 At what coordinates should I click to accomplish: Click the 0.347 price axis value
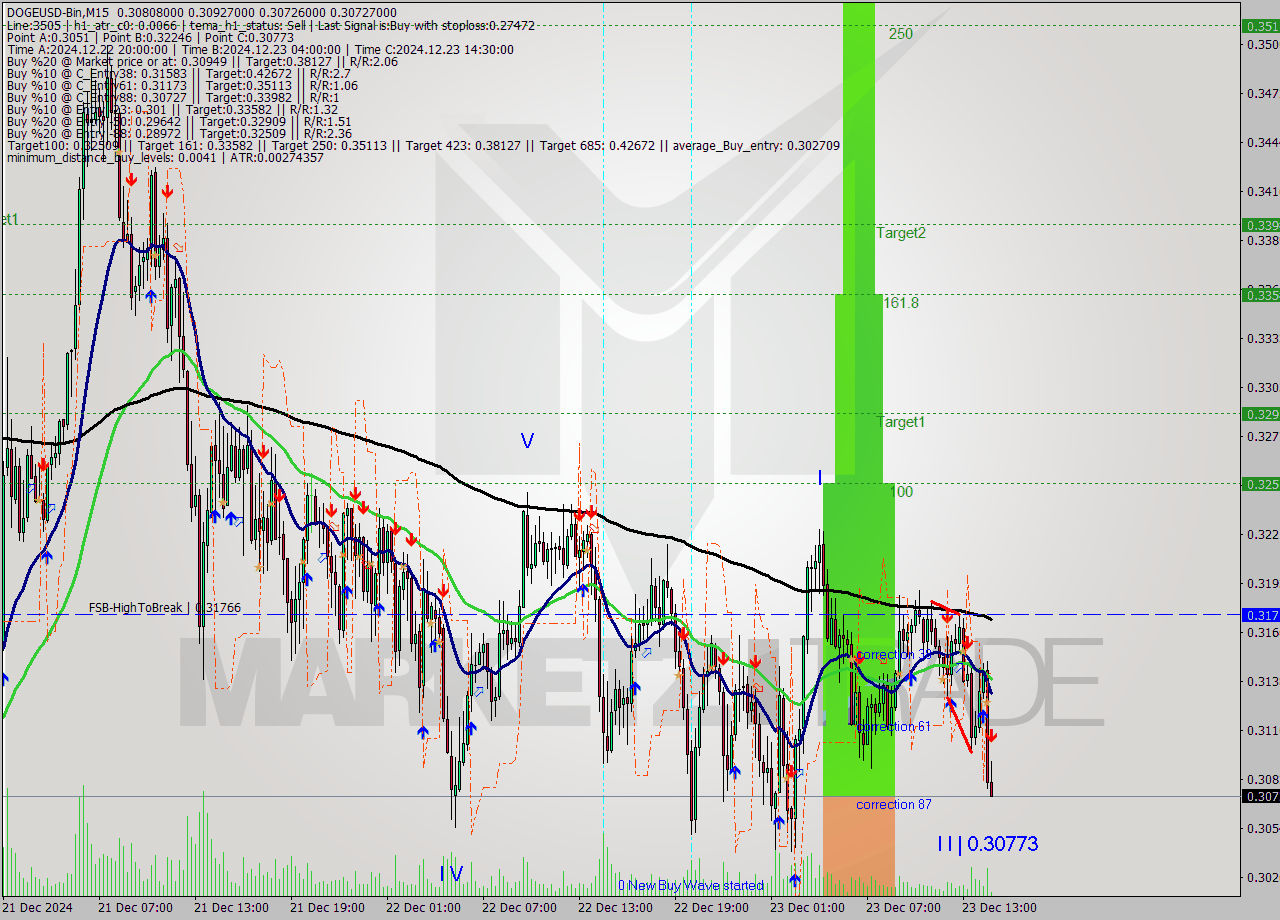1262,93
